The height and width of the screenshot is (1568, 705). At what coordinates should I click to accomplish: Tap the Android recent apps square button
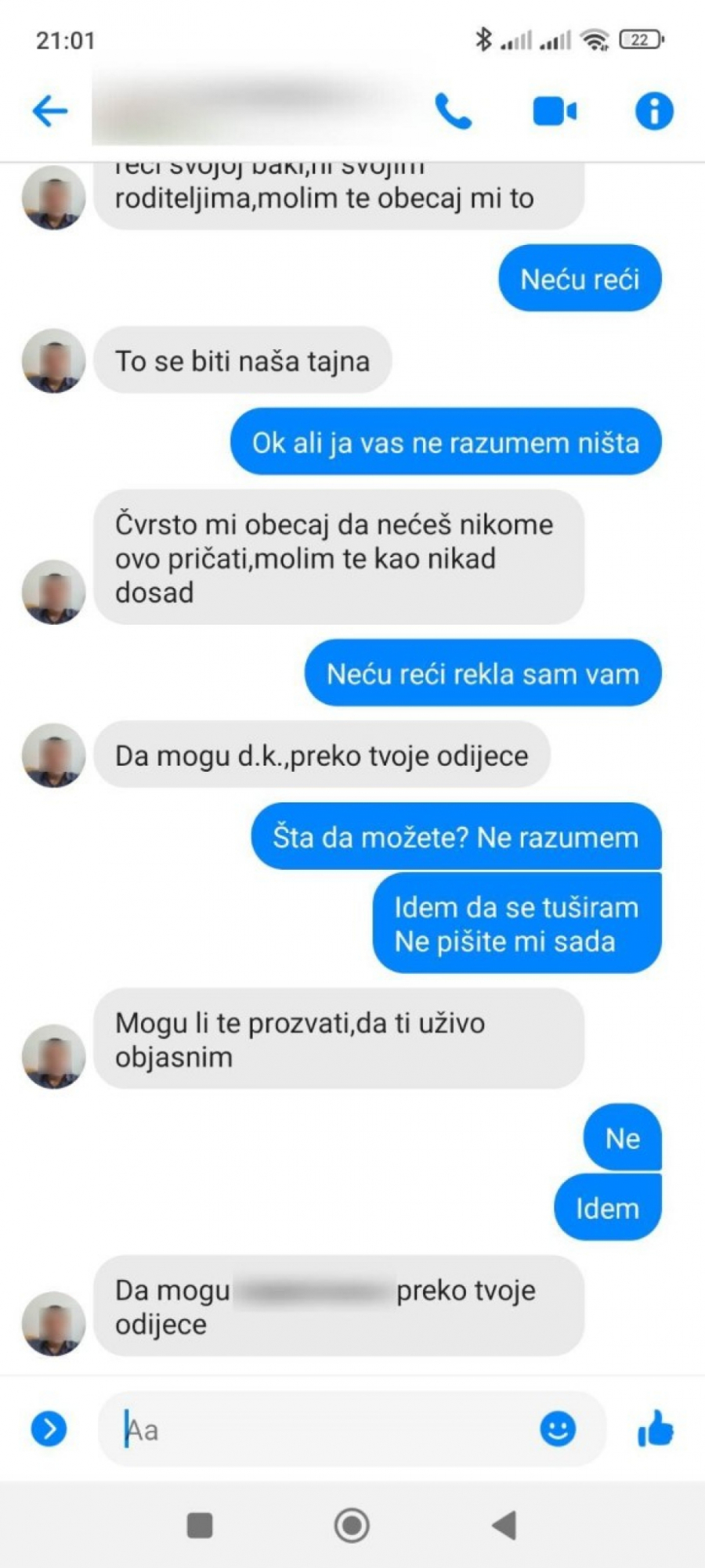pyautogui.click(x=200, y=1525)
